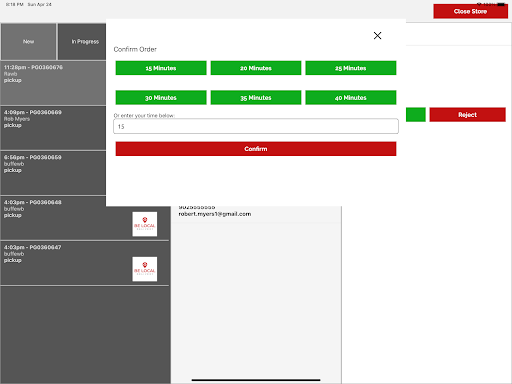This screenshot has width=512, height=384.
Task: Select the 6:56pm buffewb pickup order
Action: [x=53, y=173]
